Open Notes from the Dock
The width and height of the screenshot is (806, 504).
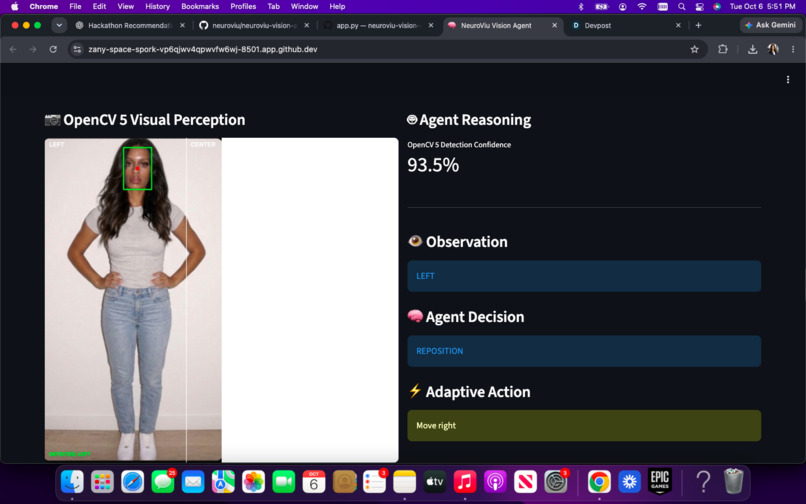tap(405, 482)
